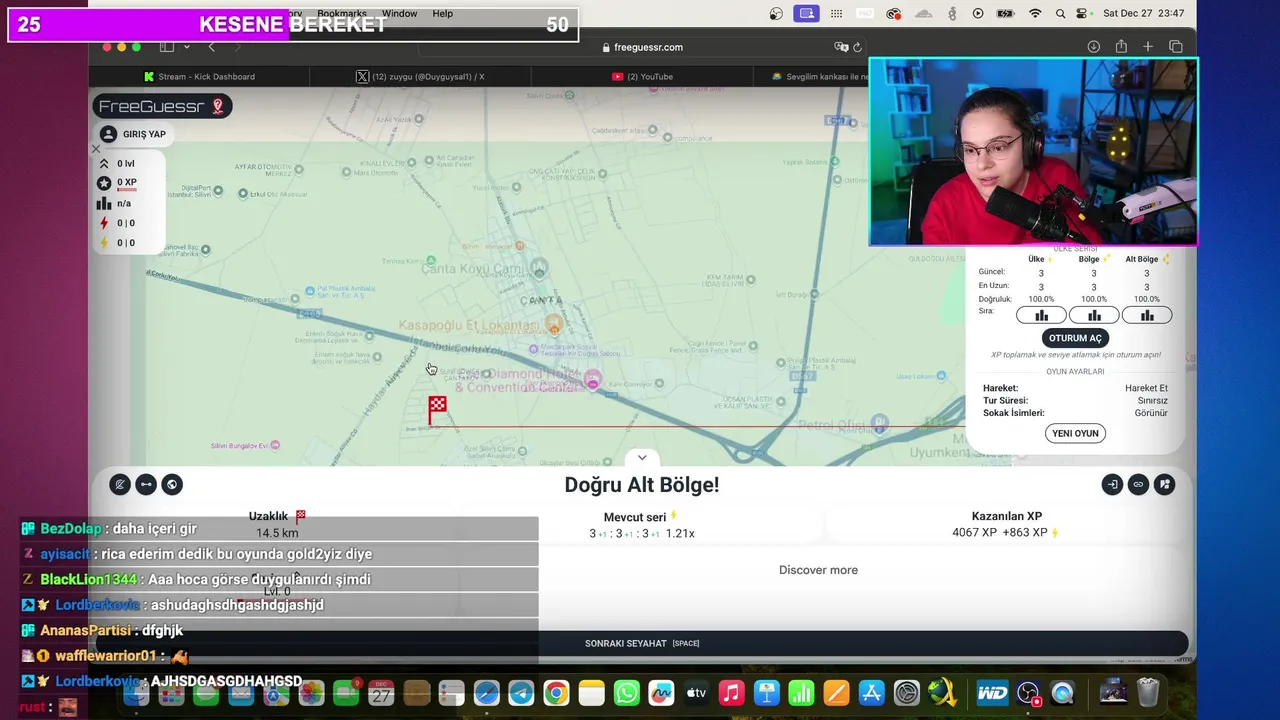Open Spotlight search in menu bar

pos(1061,14)
